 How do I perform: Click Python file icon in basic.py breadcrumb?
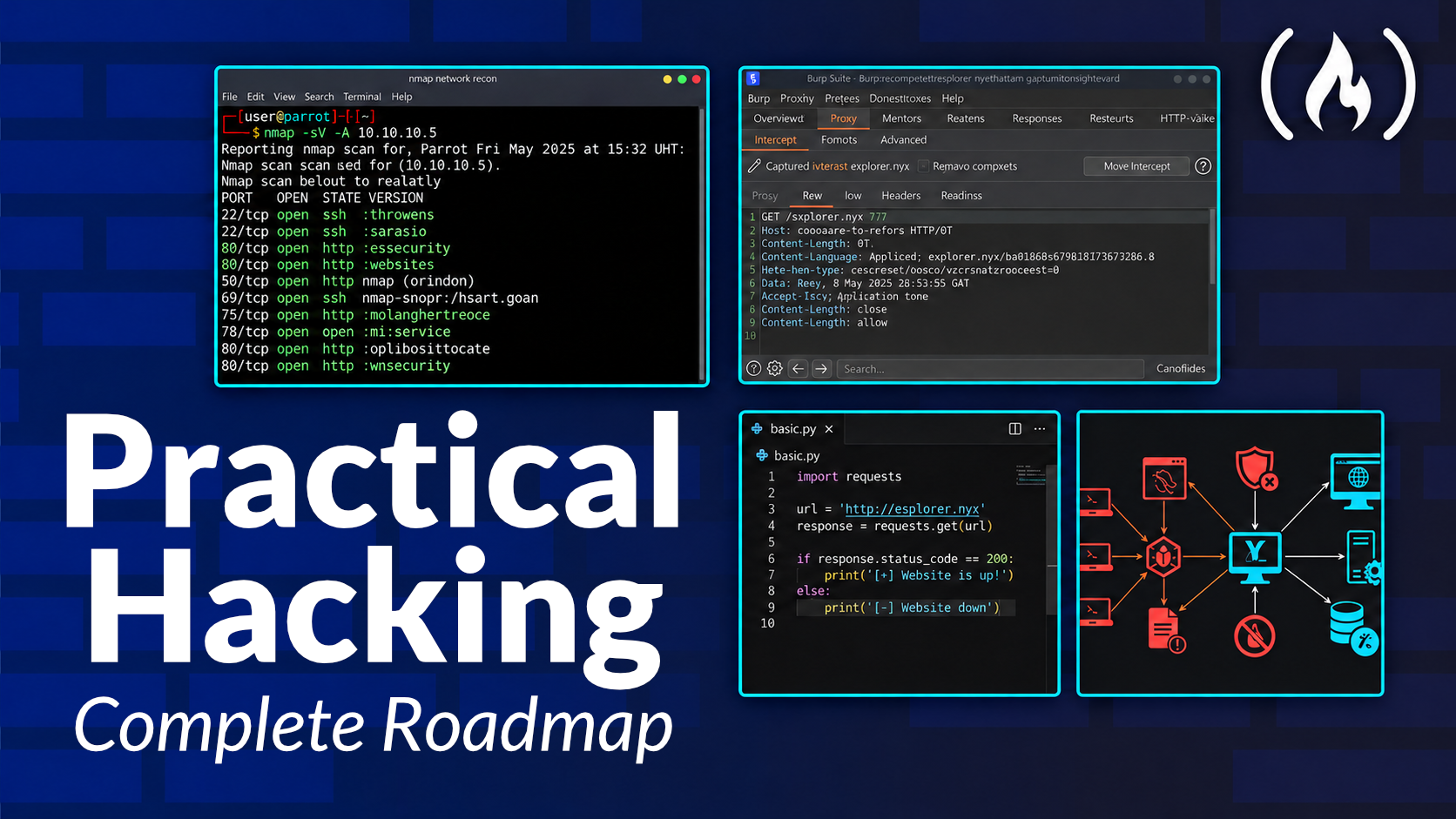pos(762,455)
